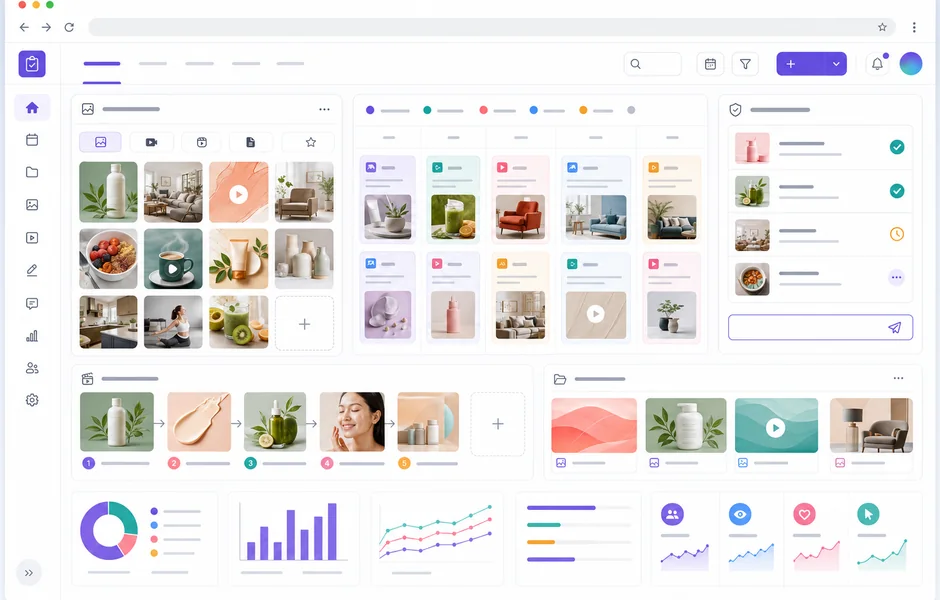The width and height of the screenshot is (940, 600).
Task: Select the active purple-underlined top navigation tab
Action: coord(102,64)
